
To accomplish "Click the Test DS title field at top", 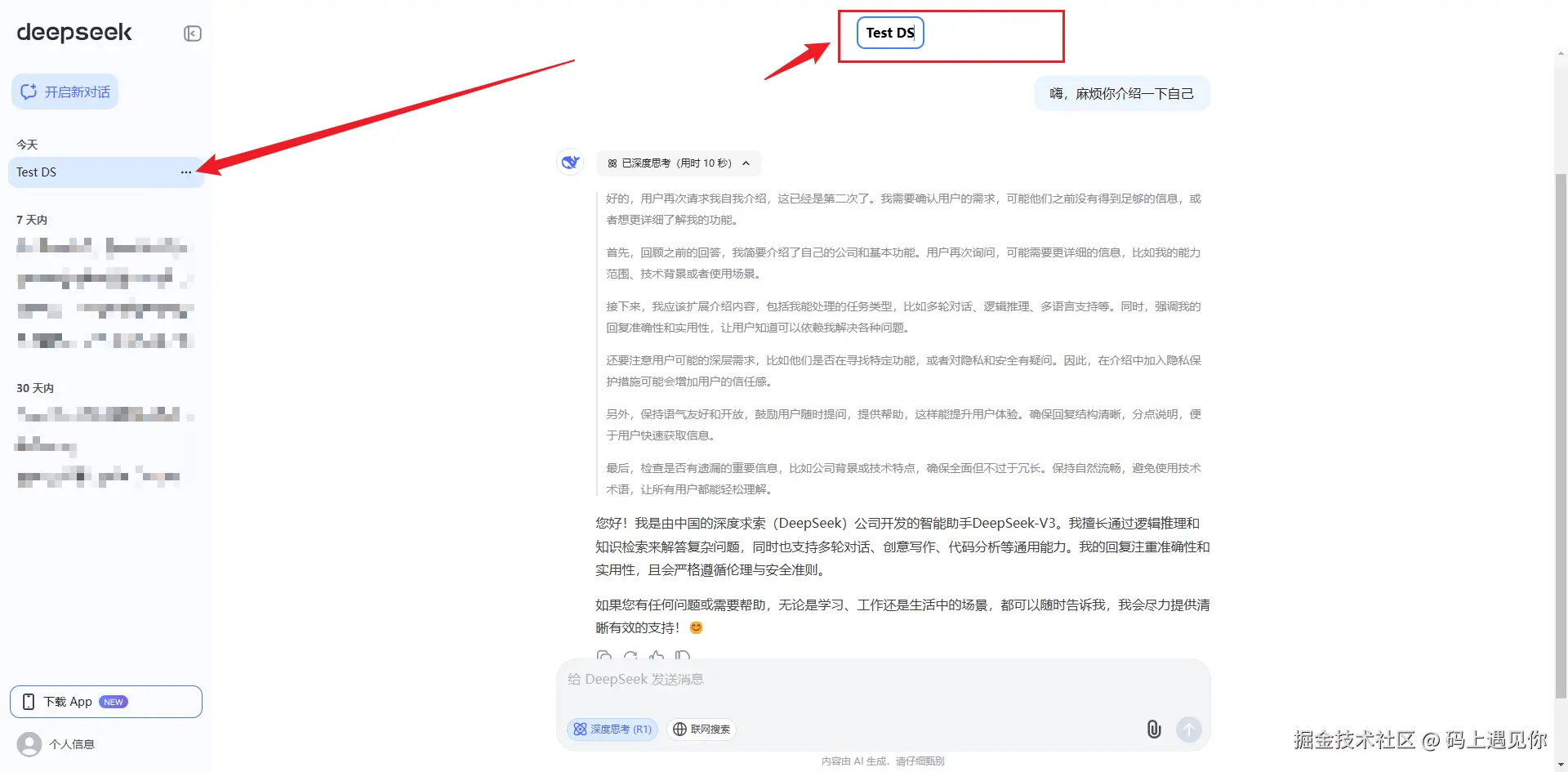I will tap(890, 33).
